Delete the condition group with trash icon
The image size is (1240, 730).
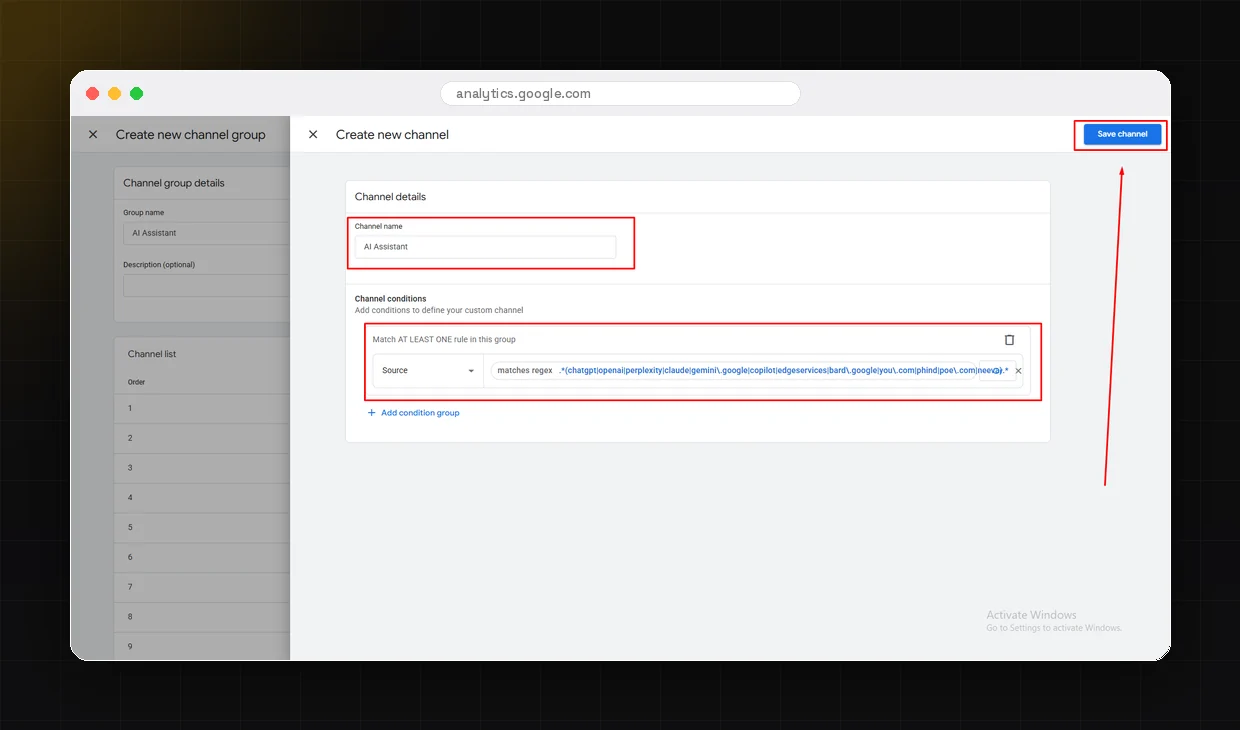(x=1009, y=340)
